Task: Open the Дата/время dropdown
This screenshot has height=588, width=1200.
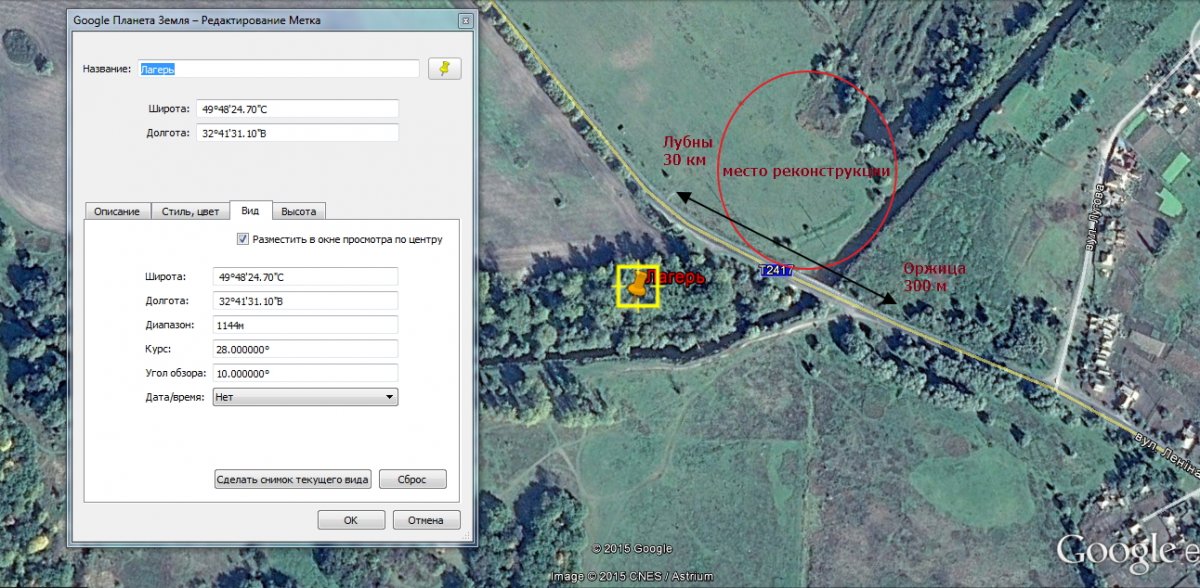Action: point(305,397)
